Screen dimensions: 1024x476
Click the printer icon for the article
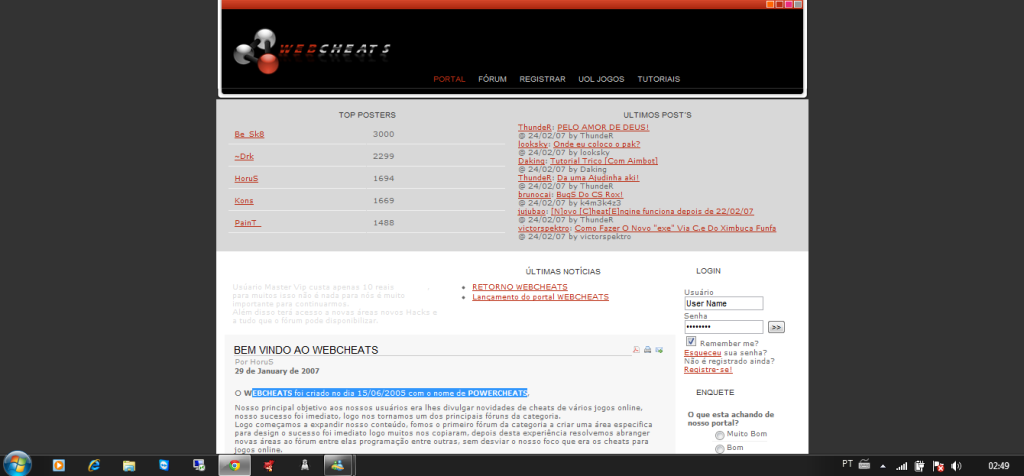tap(648, 349)
